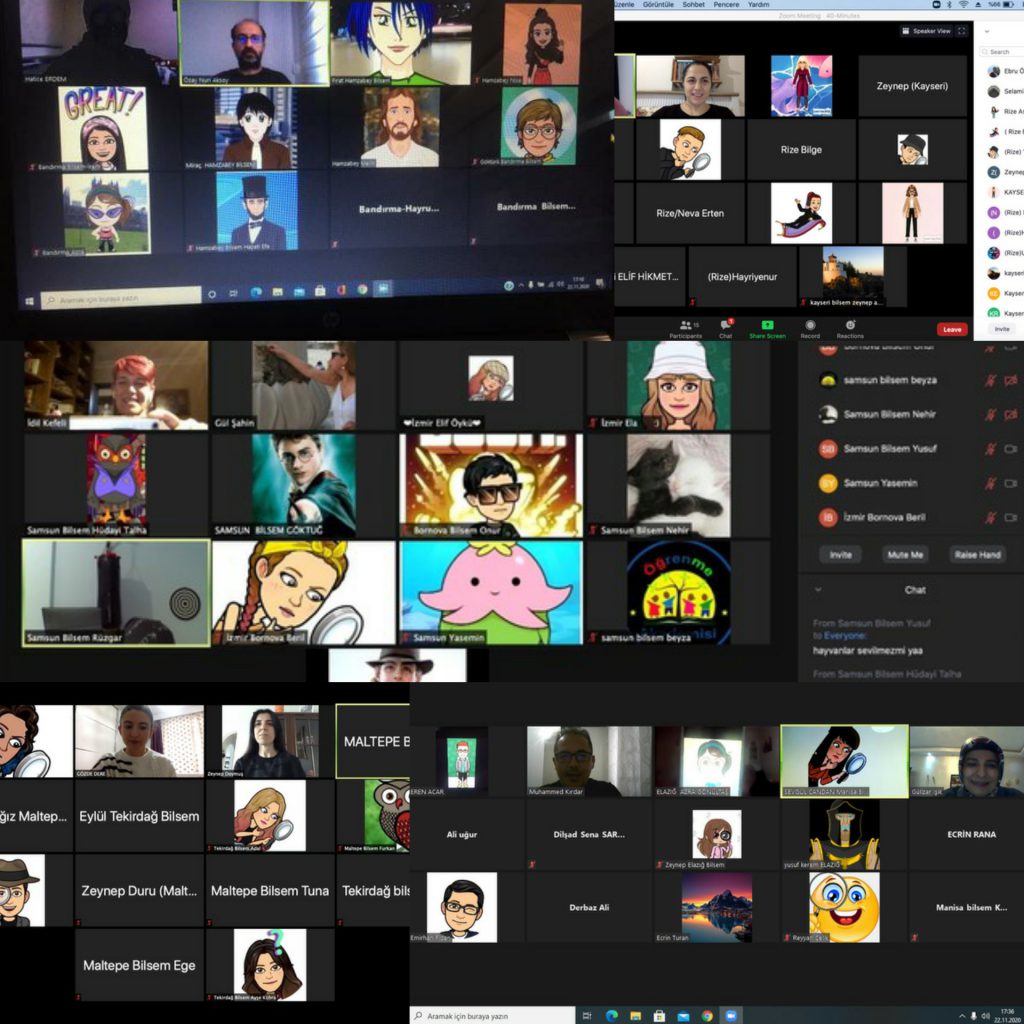Click Windows Start in the top-left screenshot
The width and height of the screenshot is (1024, 1024).
[30, 298]
